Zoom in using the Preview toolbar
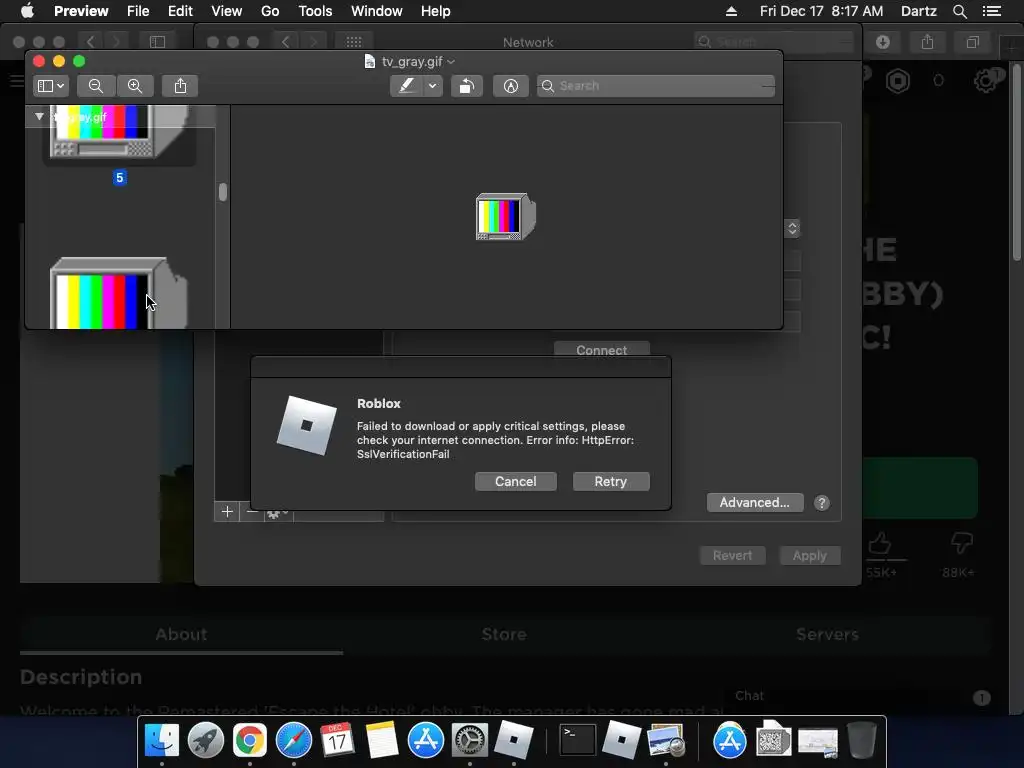 135,86
